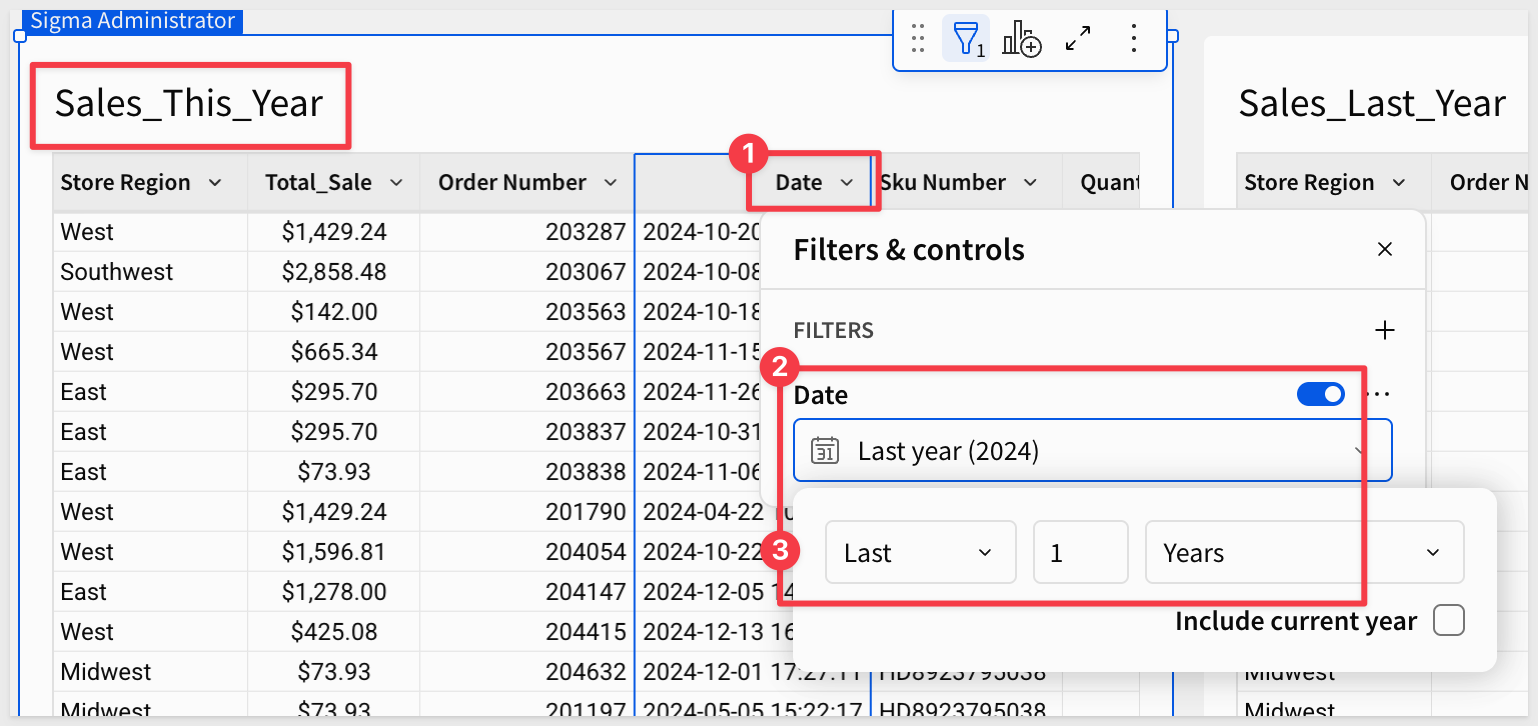
Task: Select the Sales_Last_Year table title
Action: click(1371, 104)
